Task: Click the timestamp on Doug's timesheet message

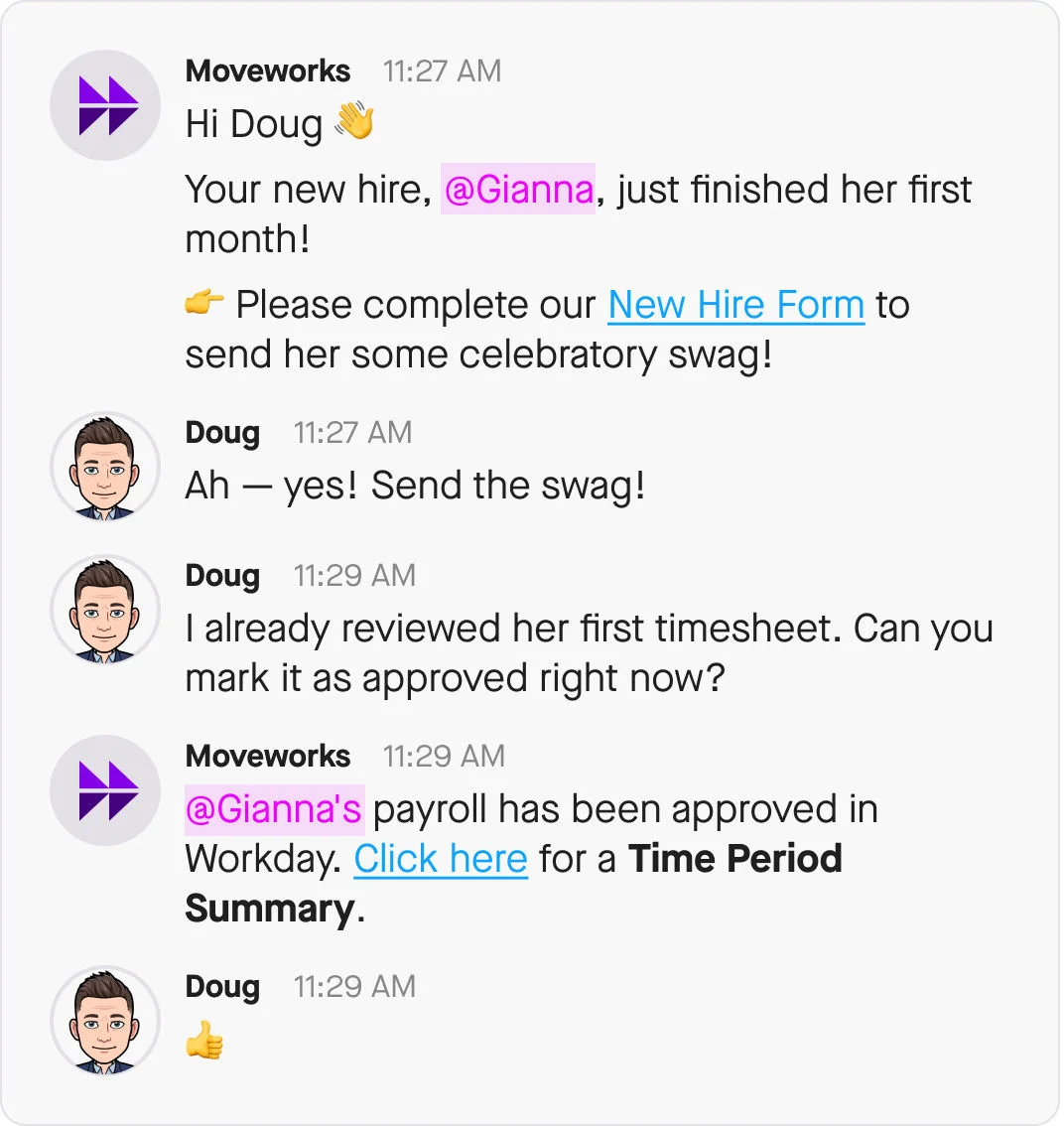Action: pyautogui.click(x=354, y=576)
